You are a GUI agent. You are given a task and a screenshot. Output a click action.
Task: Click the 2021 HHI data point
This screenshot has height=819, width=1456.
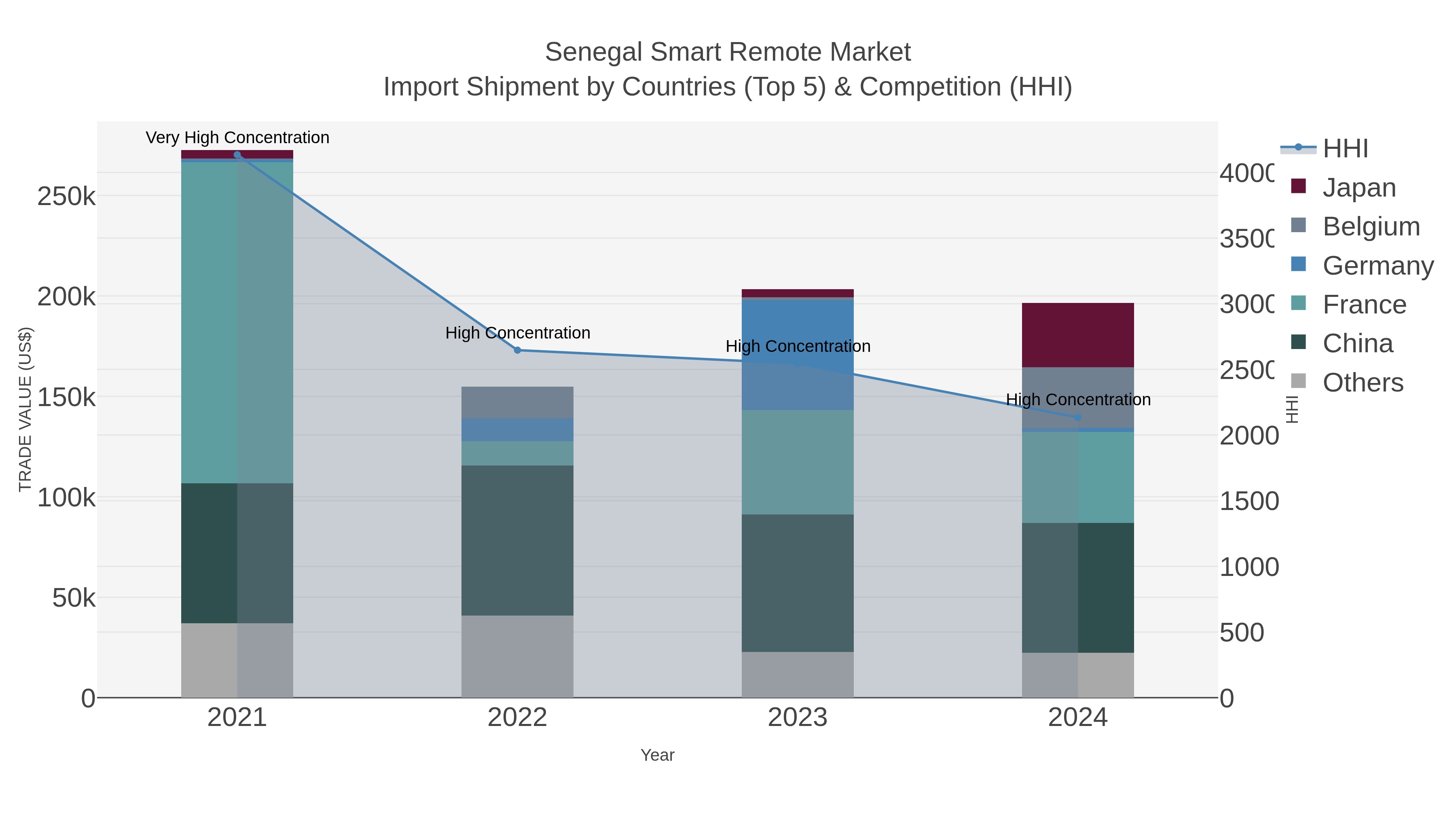tap(237, 155)
